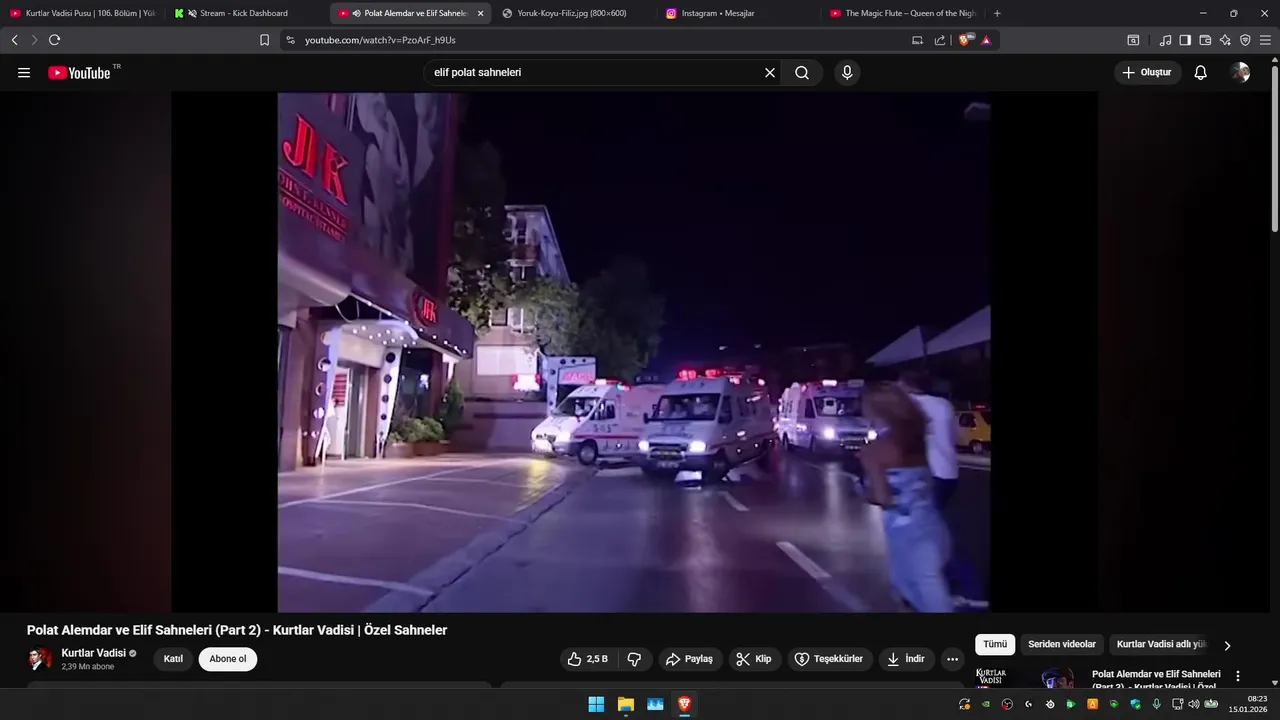Open more actions three-dot menu under video
1280x720 pixels.
click(952, 659)
